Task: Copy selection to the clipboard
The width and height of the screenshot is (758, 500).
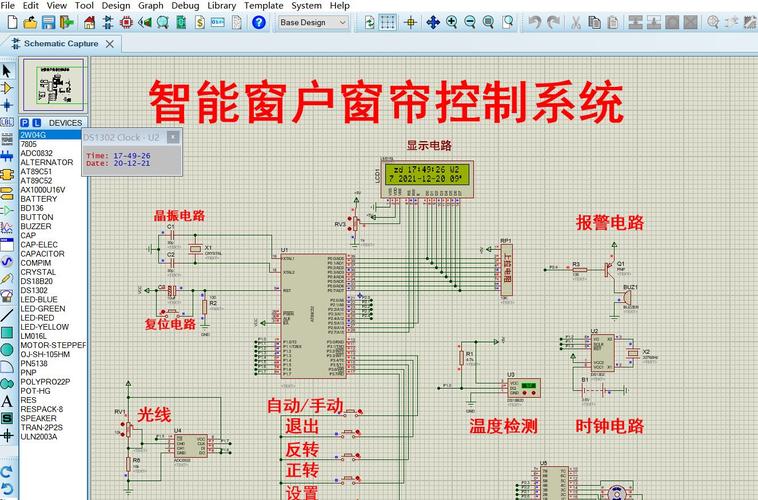Action: (x=594, y=22)
